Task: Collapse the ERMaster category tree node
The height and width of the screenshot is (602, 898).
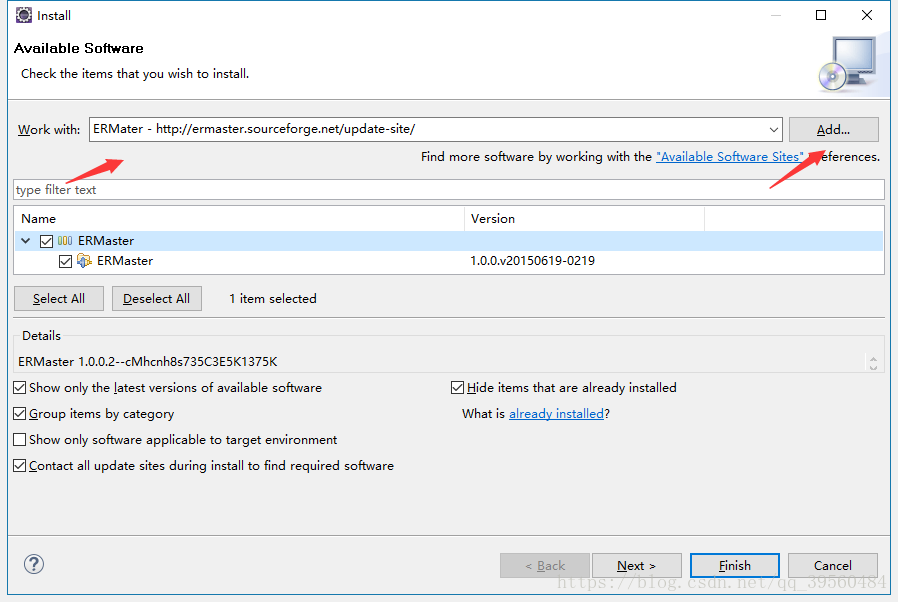Action: (26, 241)
